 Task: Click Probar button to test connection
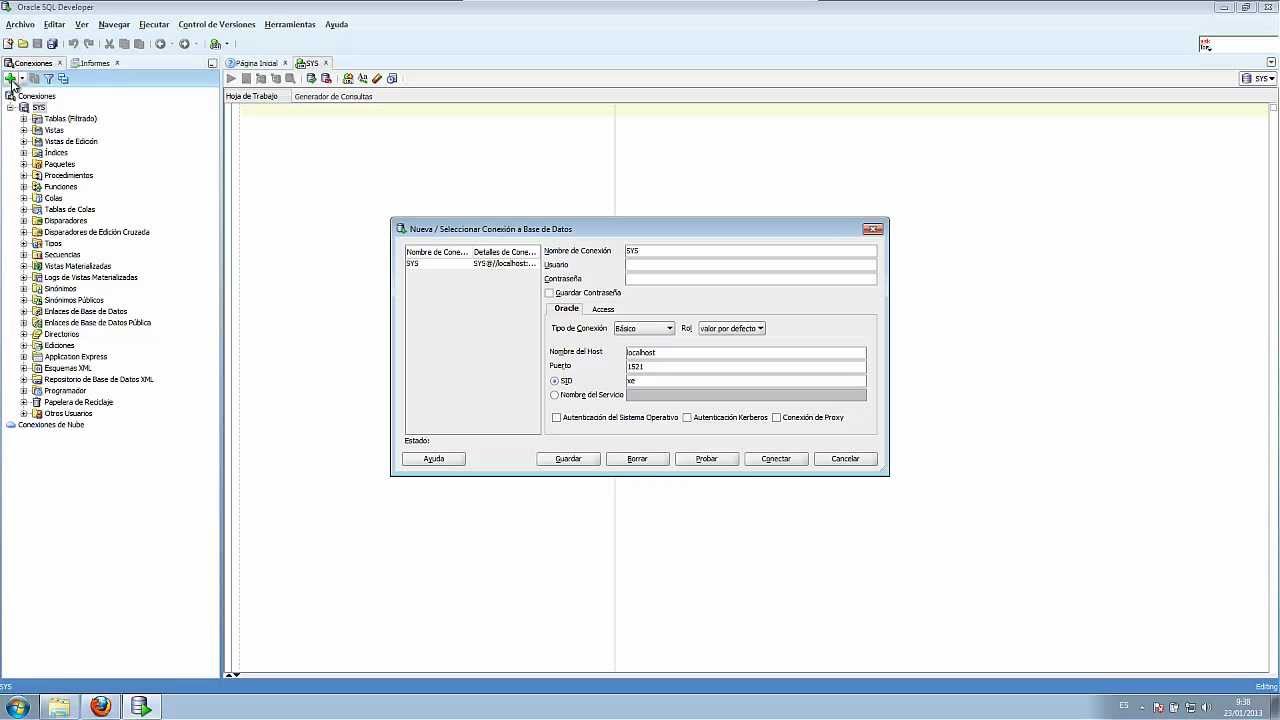707,459
